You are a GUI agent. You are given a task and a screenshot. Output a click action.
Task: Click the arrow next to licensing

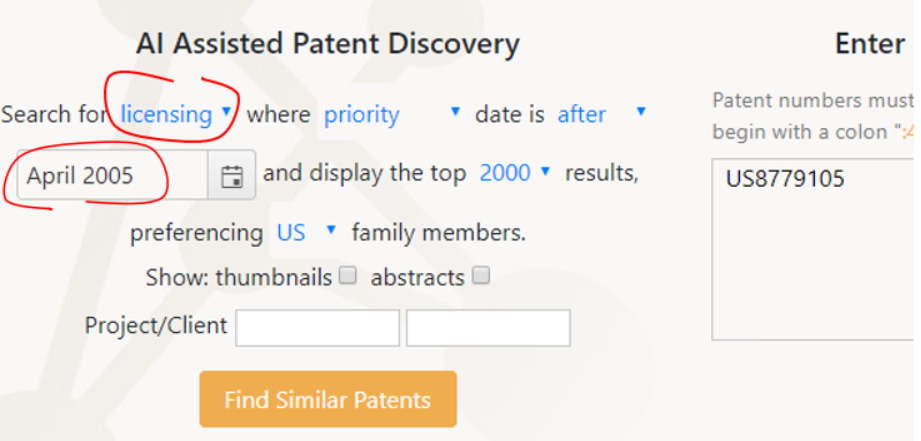point(226,111)
